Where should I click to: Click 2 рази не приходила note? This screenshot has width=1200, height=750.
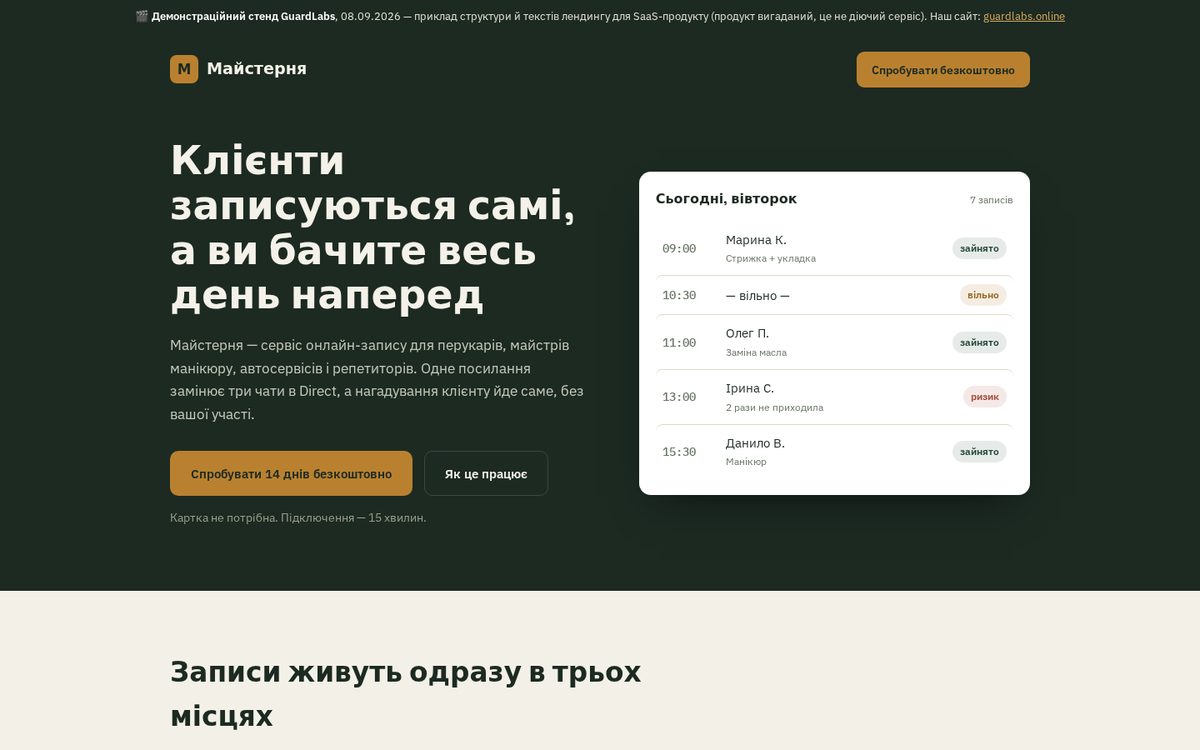coord(775,408)
